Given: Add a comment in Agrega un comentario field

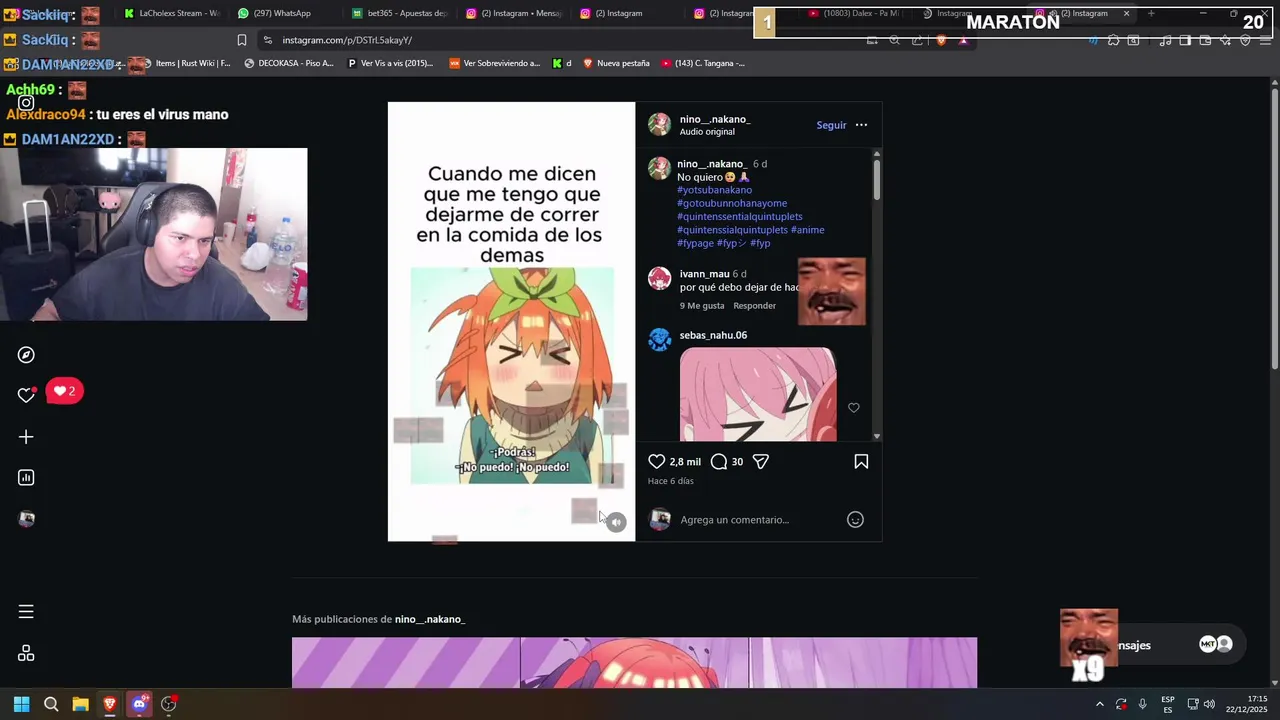Looking at the screenshot, I should tap(758, 519).
